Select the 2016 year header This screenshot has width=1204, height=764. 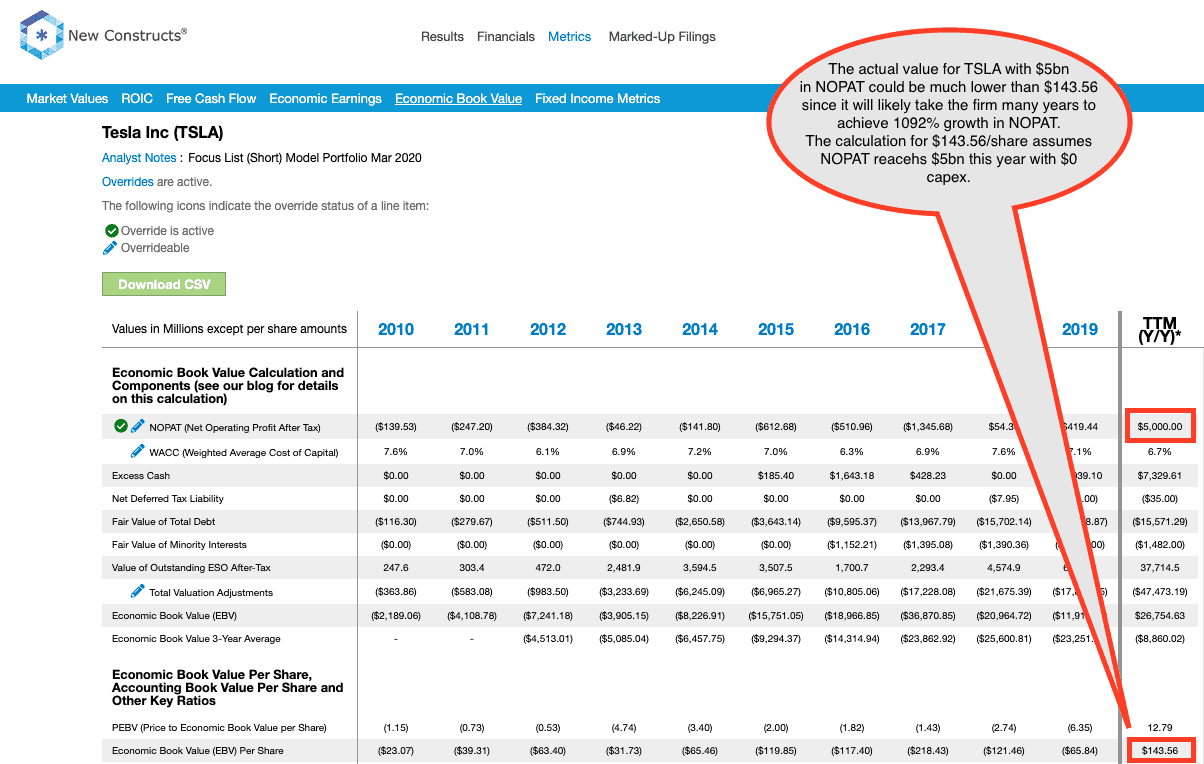(x=852, y=329)
